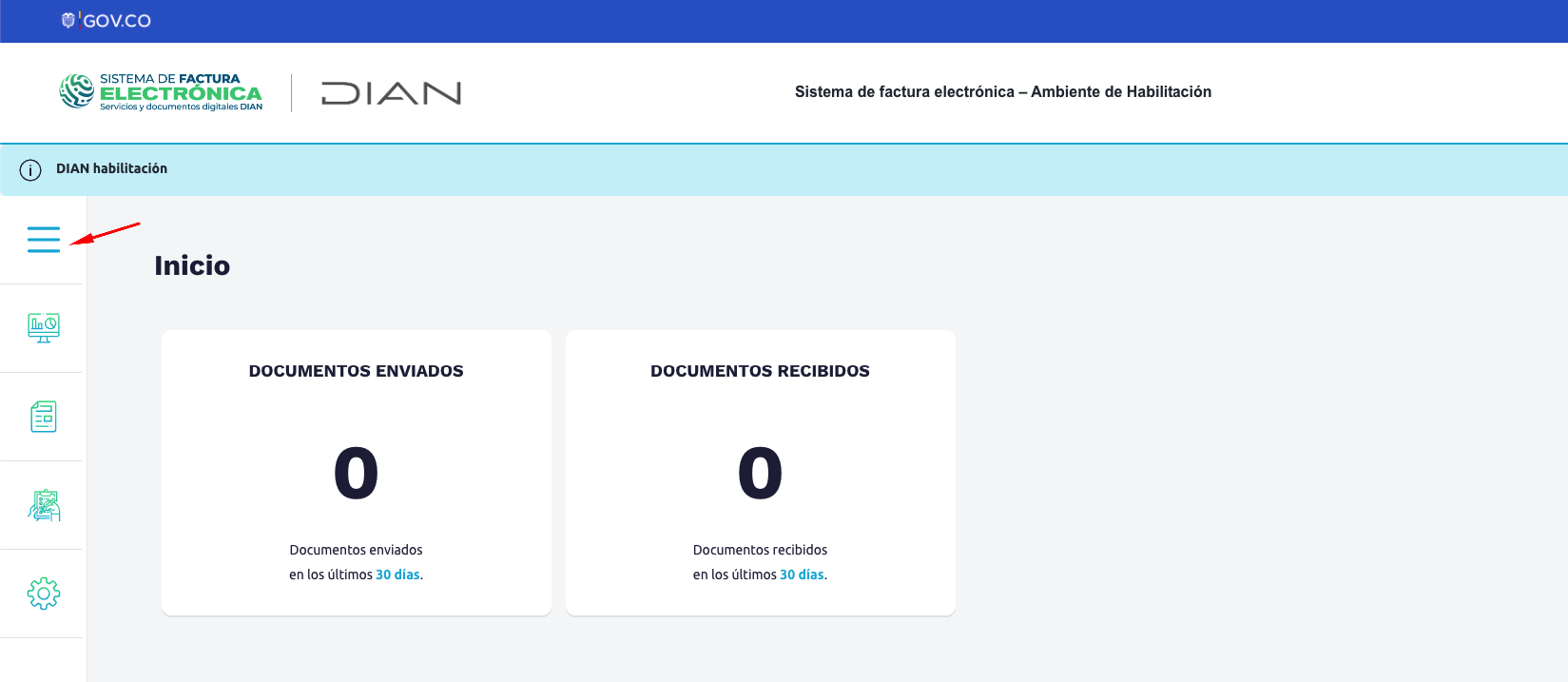Click the DIAN logo in header
The width and height of the screenshot is (1568, 682).
[391, 93]
